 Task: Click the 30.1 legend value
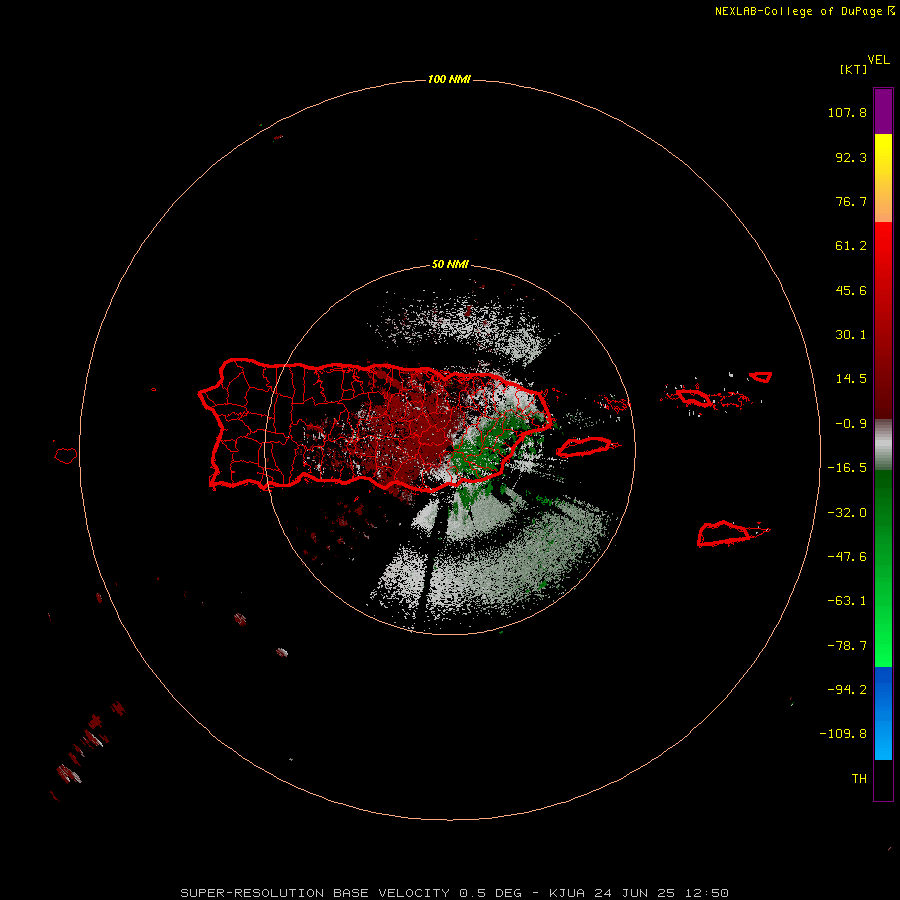[851, 335]
